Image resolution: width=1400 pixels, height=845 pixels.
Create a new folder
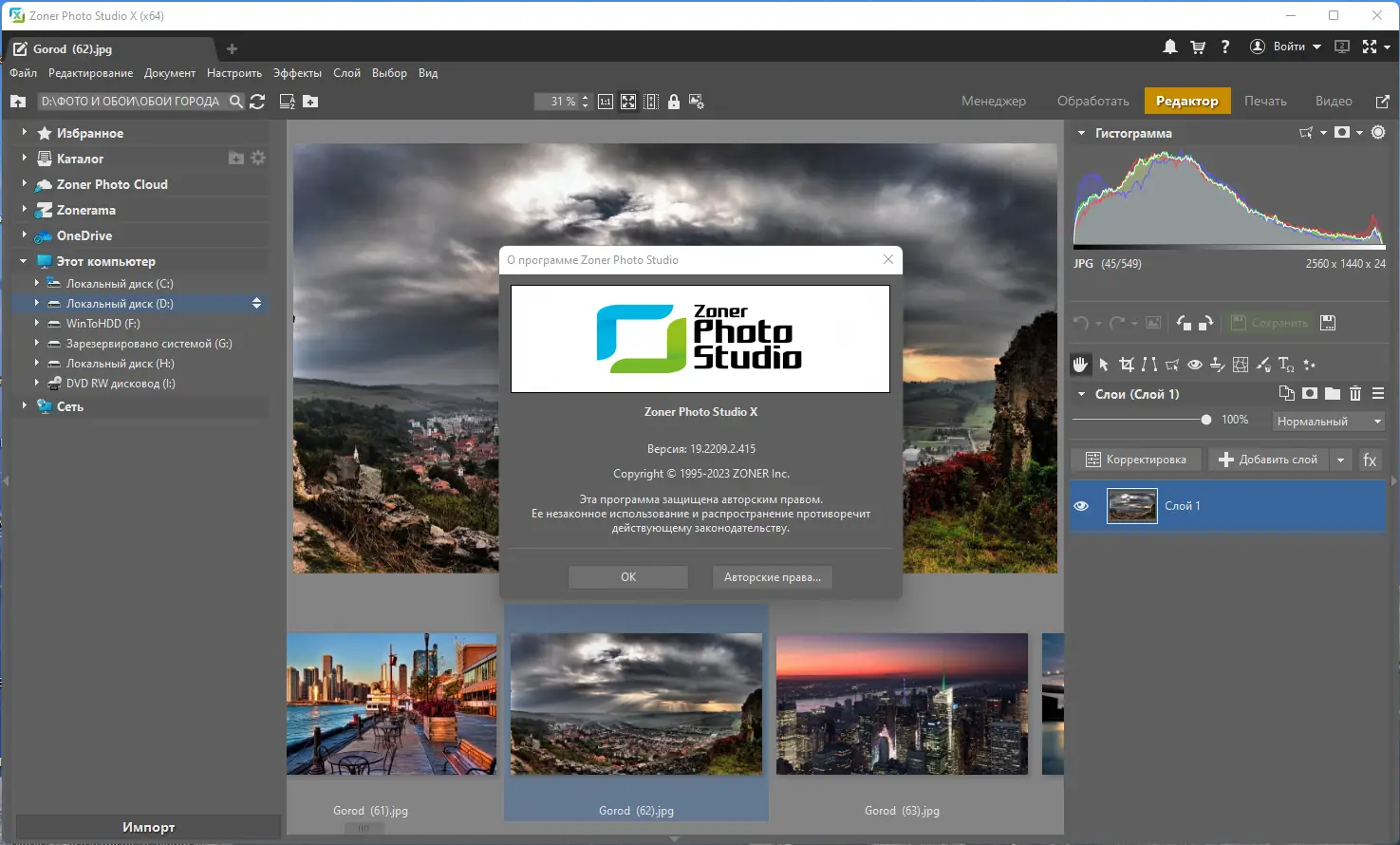click(310, 102)
